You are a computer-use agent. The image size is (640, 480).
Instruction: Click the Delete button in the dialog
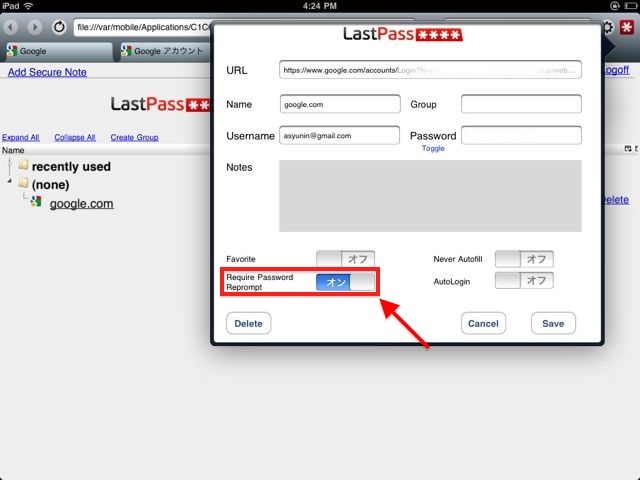(249, 323)
